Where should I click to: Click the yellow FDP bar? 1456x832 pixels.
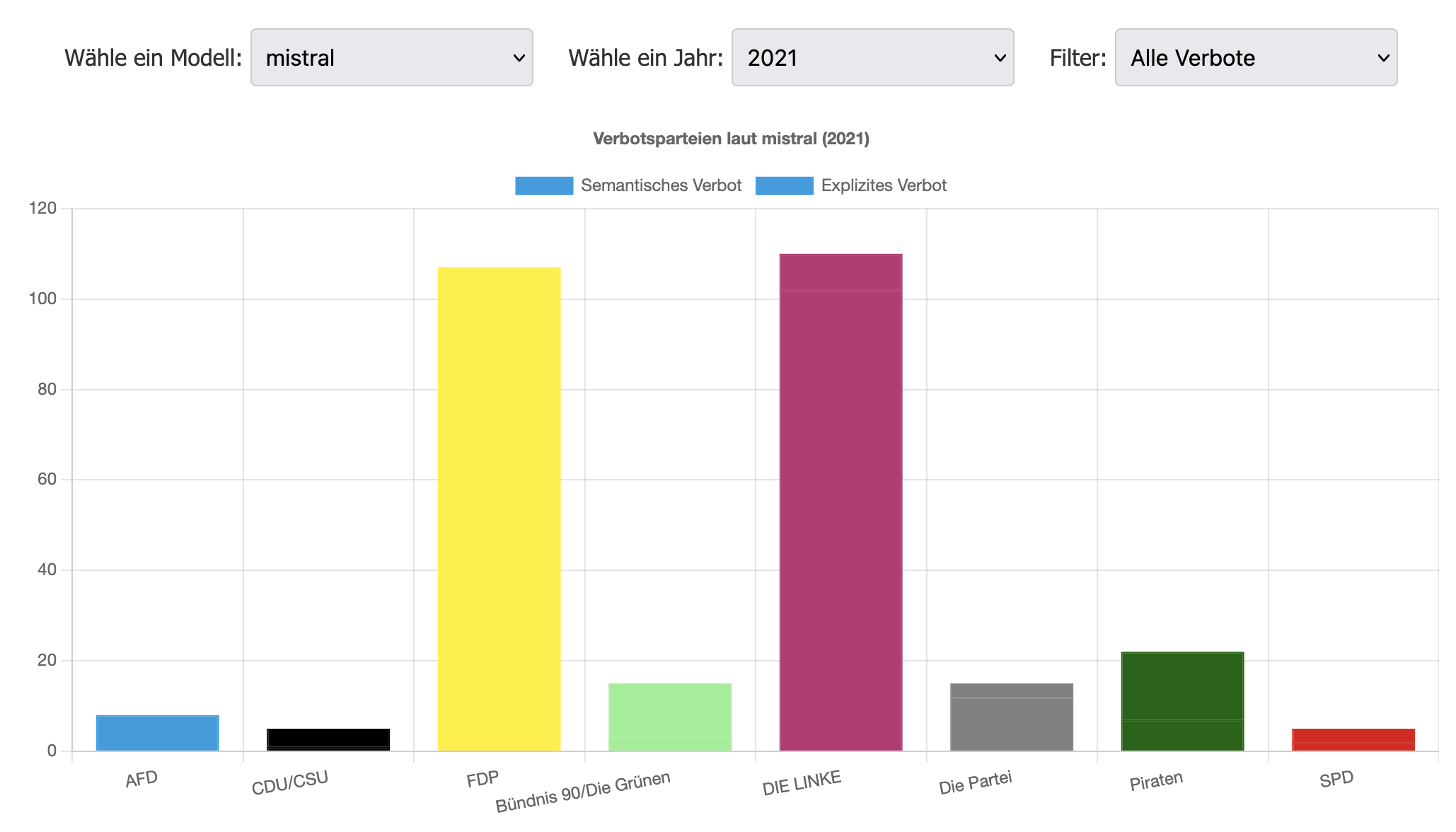499,508
